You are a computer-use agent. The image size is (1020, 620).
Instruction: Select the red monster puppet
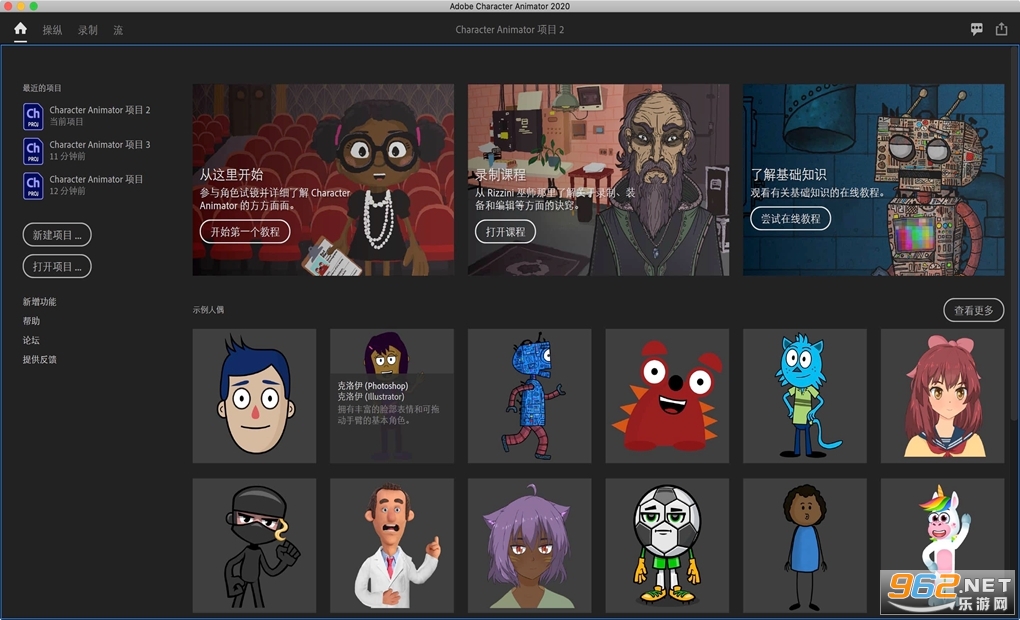coord(667,396)
